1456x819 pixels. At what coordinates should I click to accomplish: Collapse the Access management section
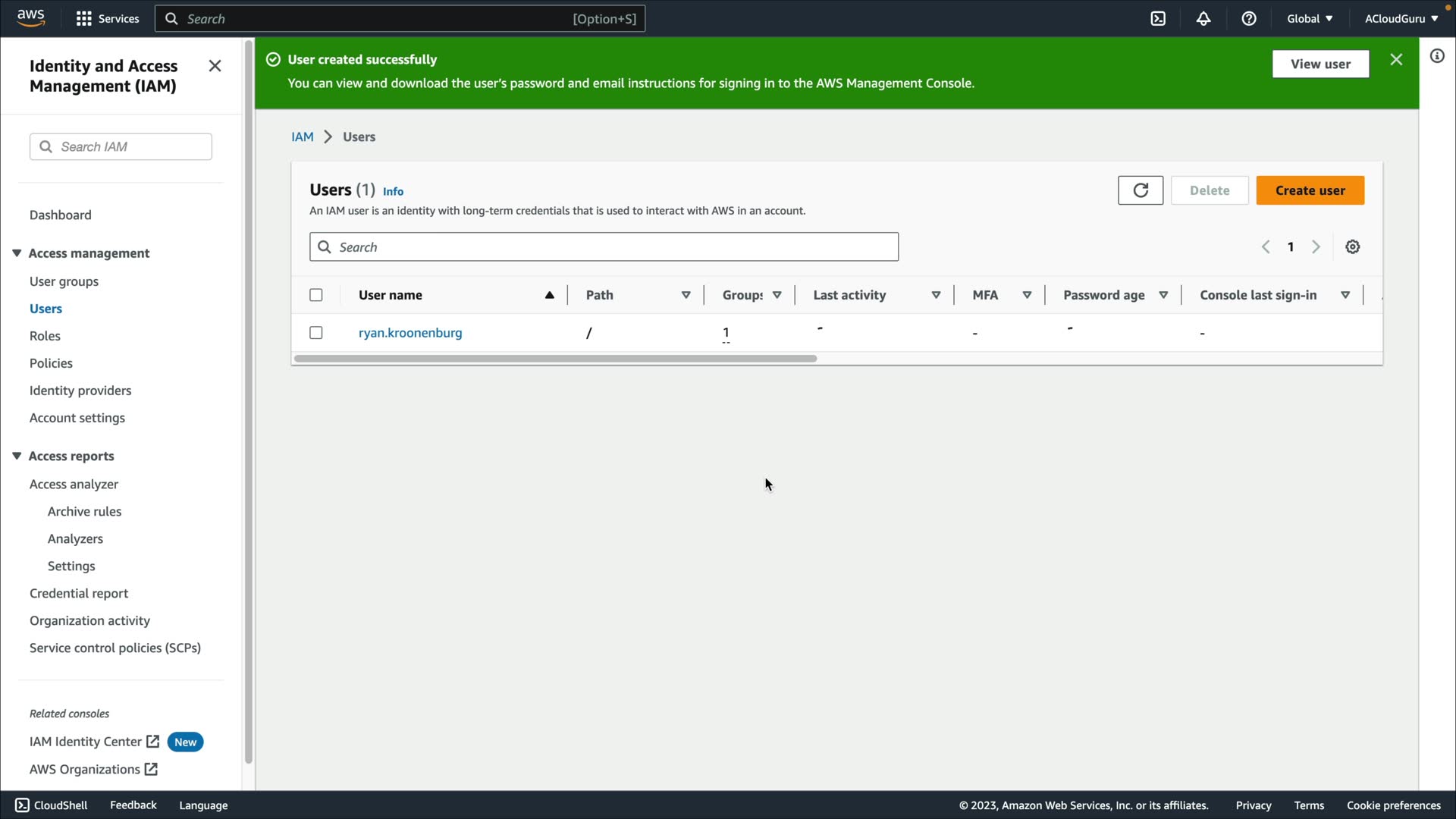tap(17, 253)
